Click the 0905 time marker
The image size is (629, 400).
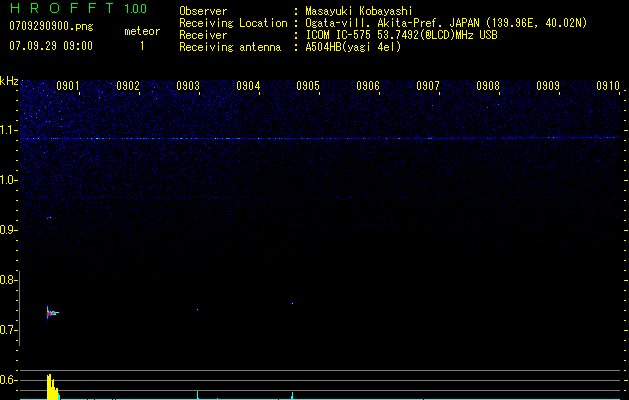(x=308, y=86)
